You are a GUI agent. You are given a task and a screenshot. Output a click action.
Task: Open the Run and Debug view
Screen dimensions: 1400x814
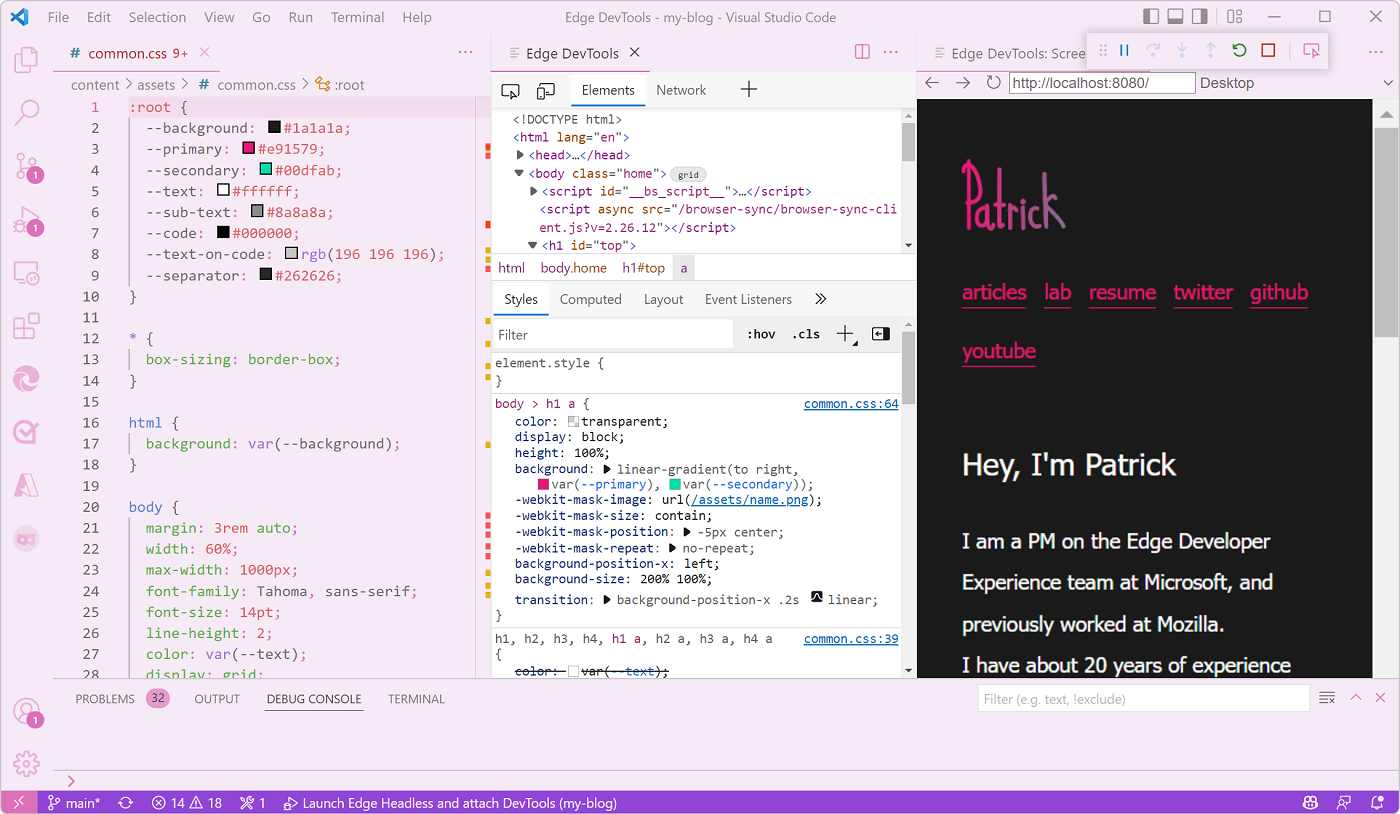click(26, 219)
